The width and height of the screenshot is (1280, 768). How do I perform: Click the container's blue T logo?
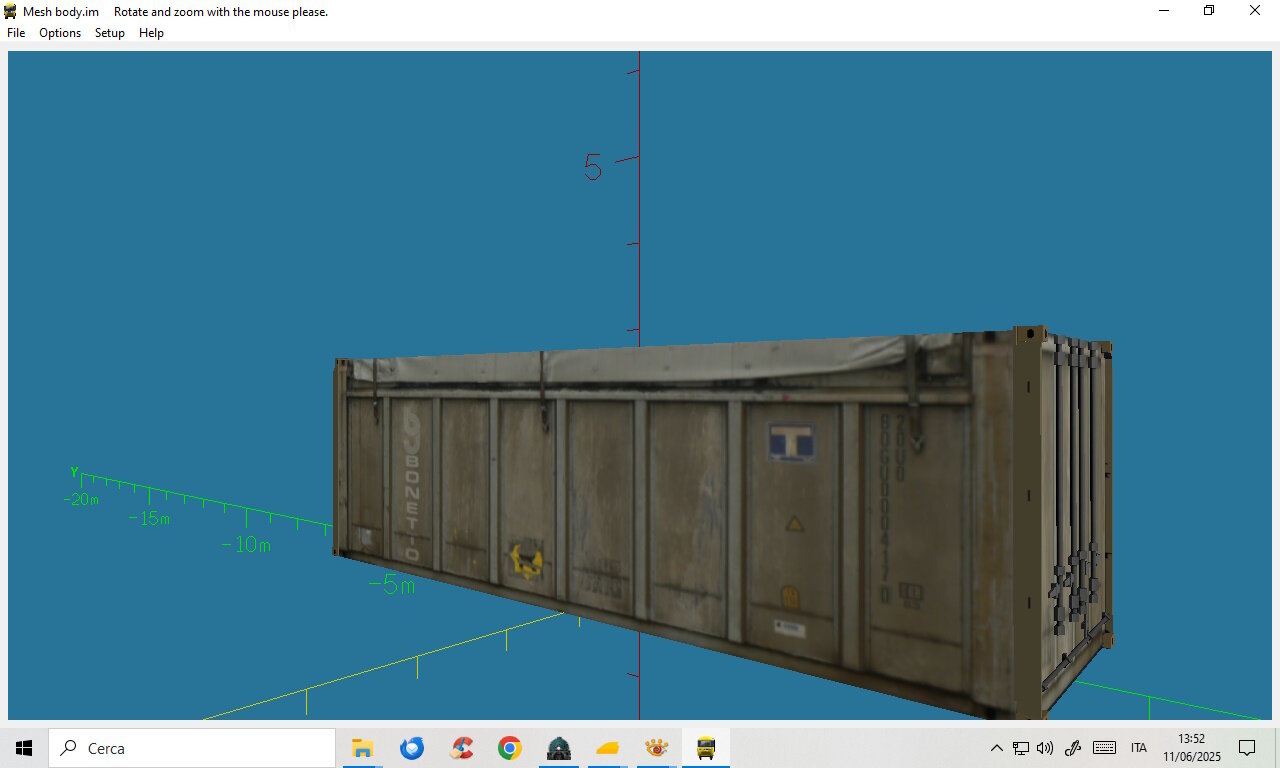coord(792,441)
